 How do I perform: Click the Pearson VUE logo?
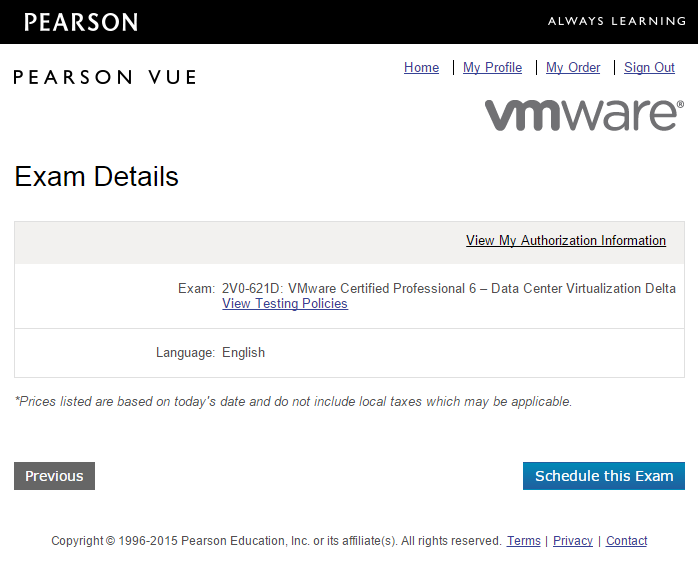coord(105,77)
